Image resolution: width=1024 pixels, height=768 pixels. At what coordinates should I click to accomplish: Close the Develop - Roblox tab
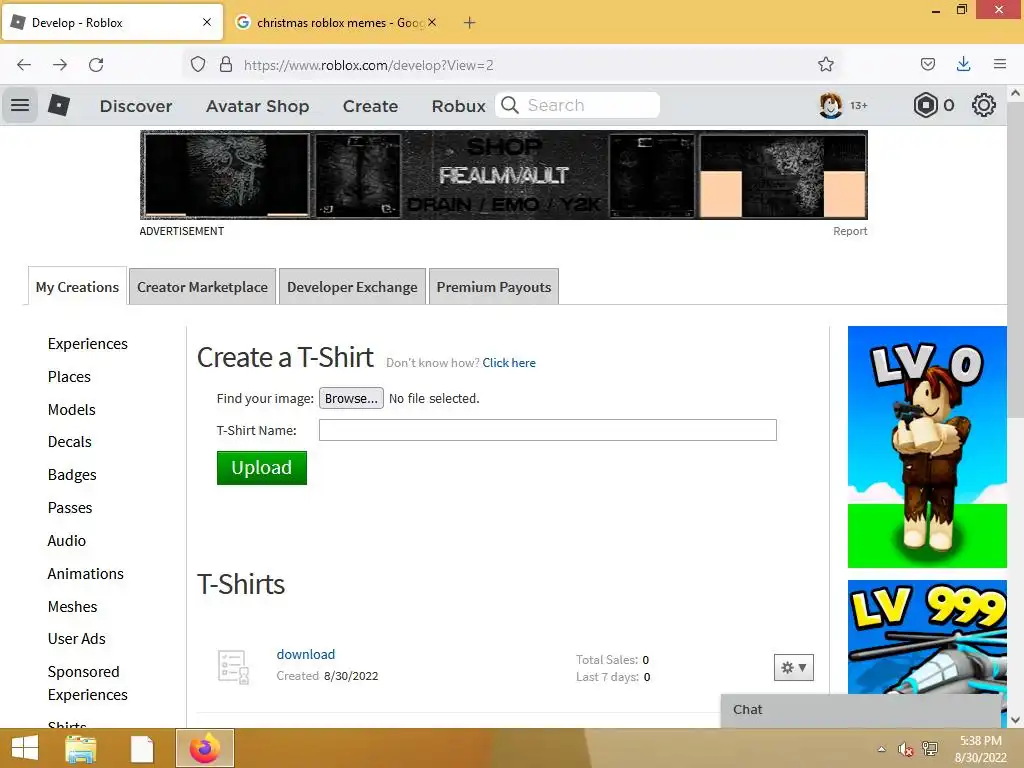(207, 22)
